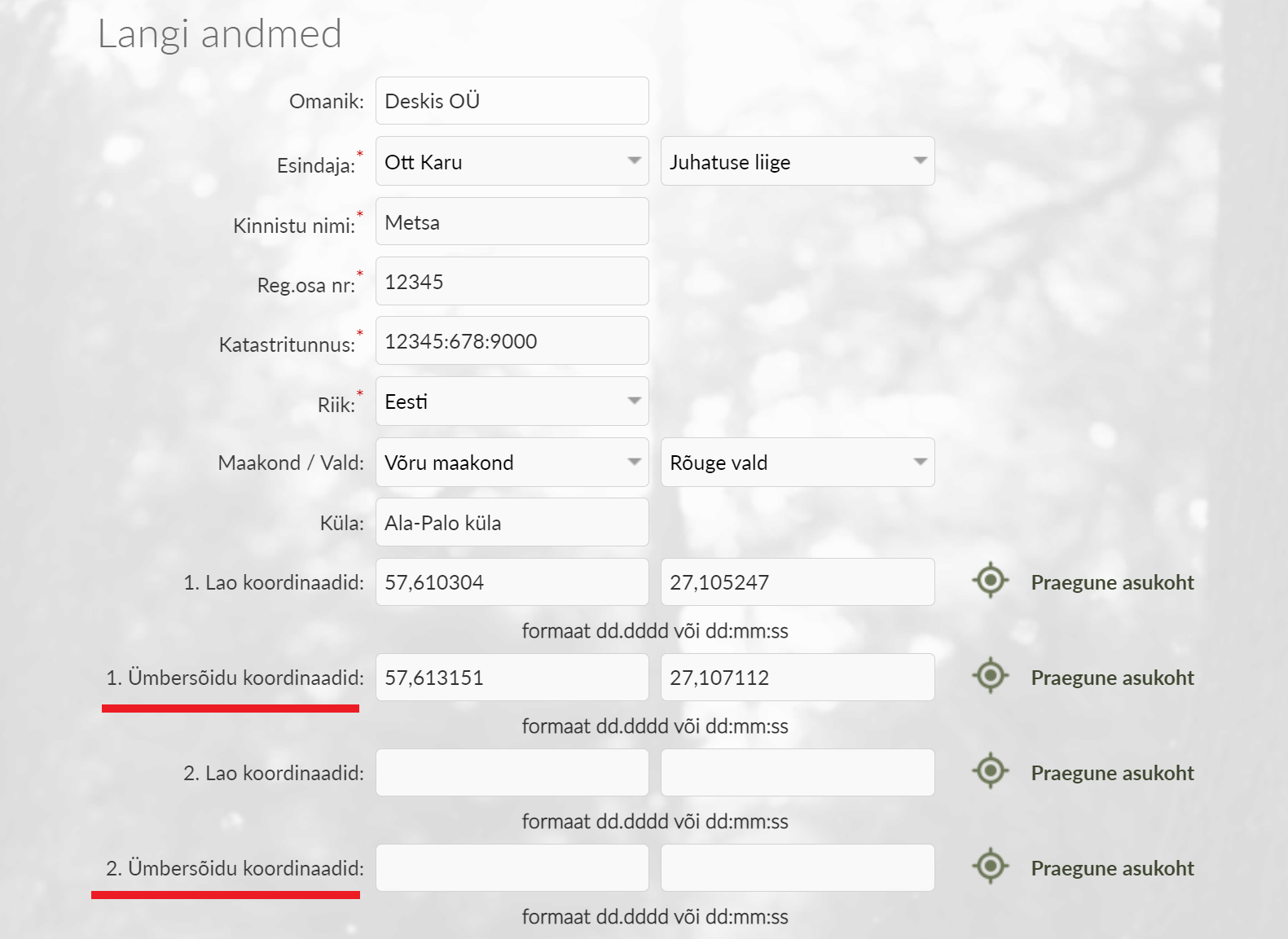Click the format hint below 2. Ümbersõidu koordinaadid
The height and width of the screenshot is (939, 1288).
click(x=655, y=916)
